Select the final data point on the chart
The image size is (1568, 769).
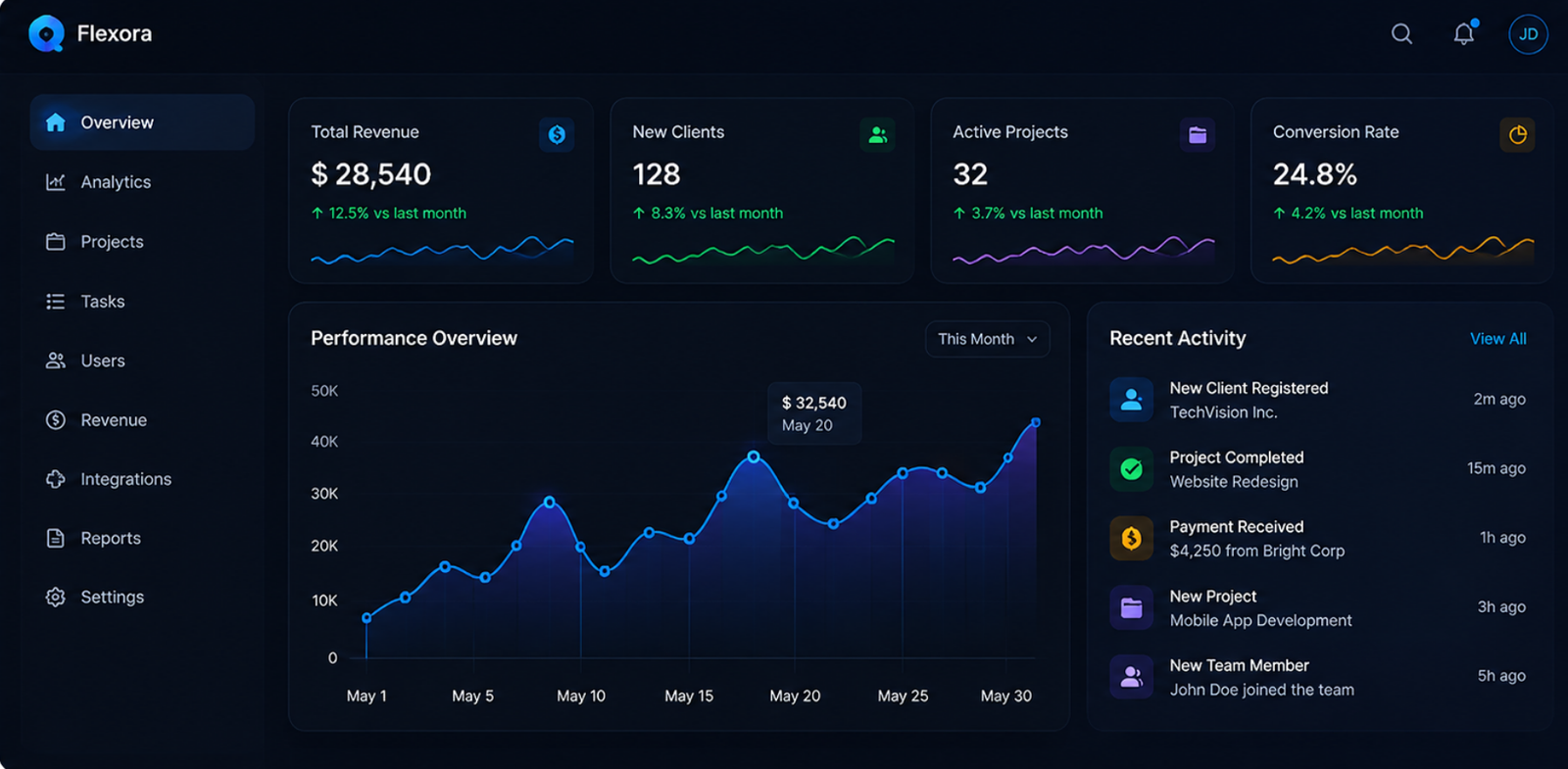(x=1036, y=423)
